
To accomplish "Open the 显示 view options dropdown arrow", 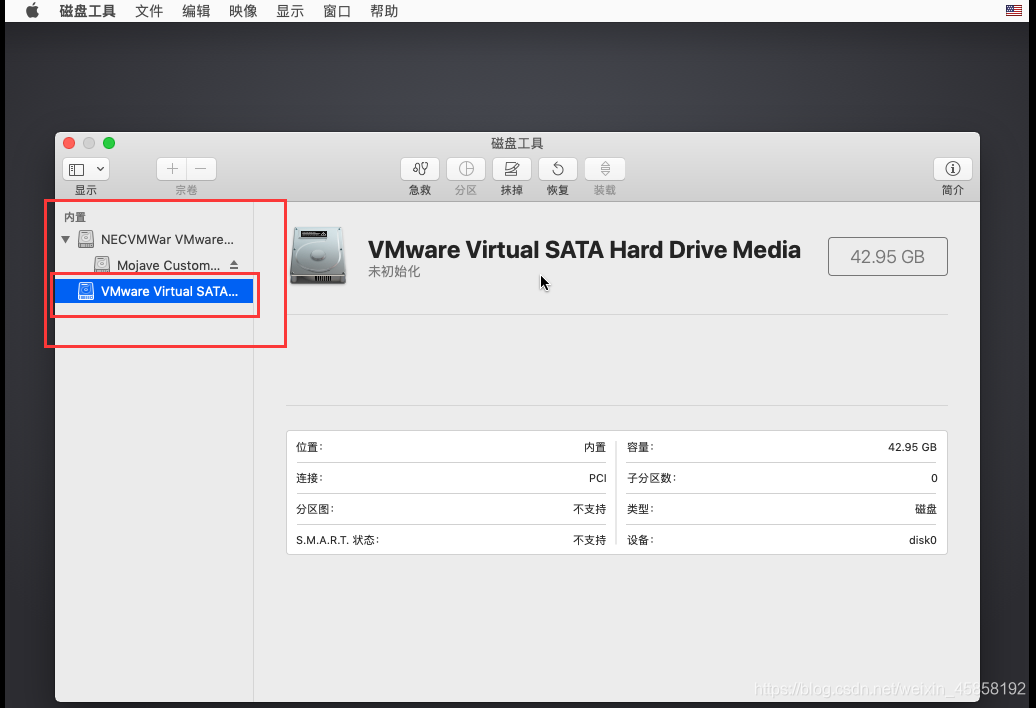I will (100, 169).
